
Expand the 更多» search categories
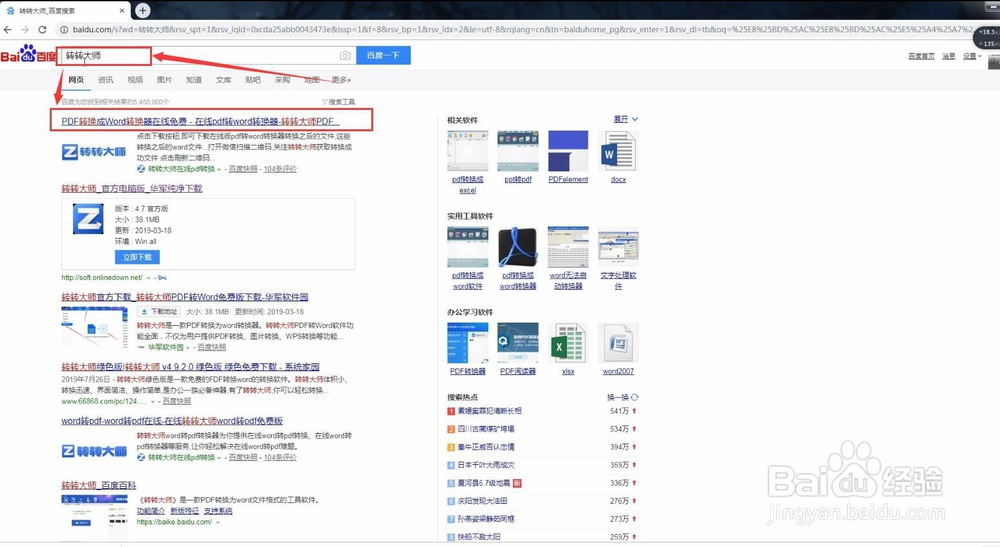click(x=341, y=80)
